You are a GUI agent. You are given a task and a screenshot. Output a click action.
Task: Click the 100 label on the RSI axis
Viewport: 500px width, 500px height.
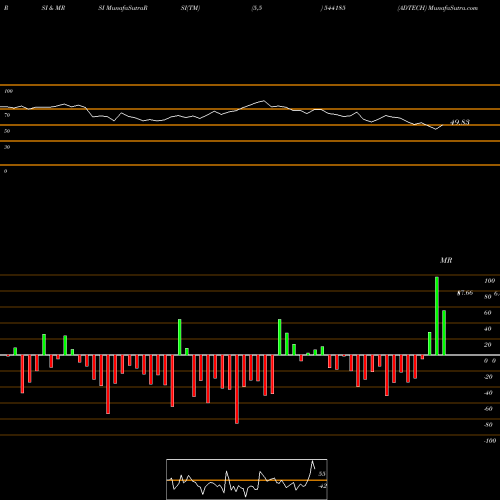pos(8,91)
